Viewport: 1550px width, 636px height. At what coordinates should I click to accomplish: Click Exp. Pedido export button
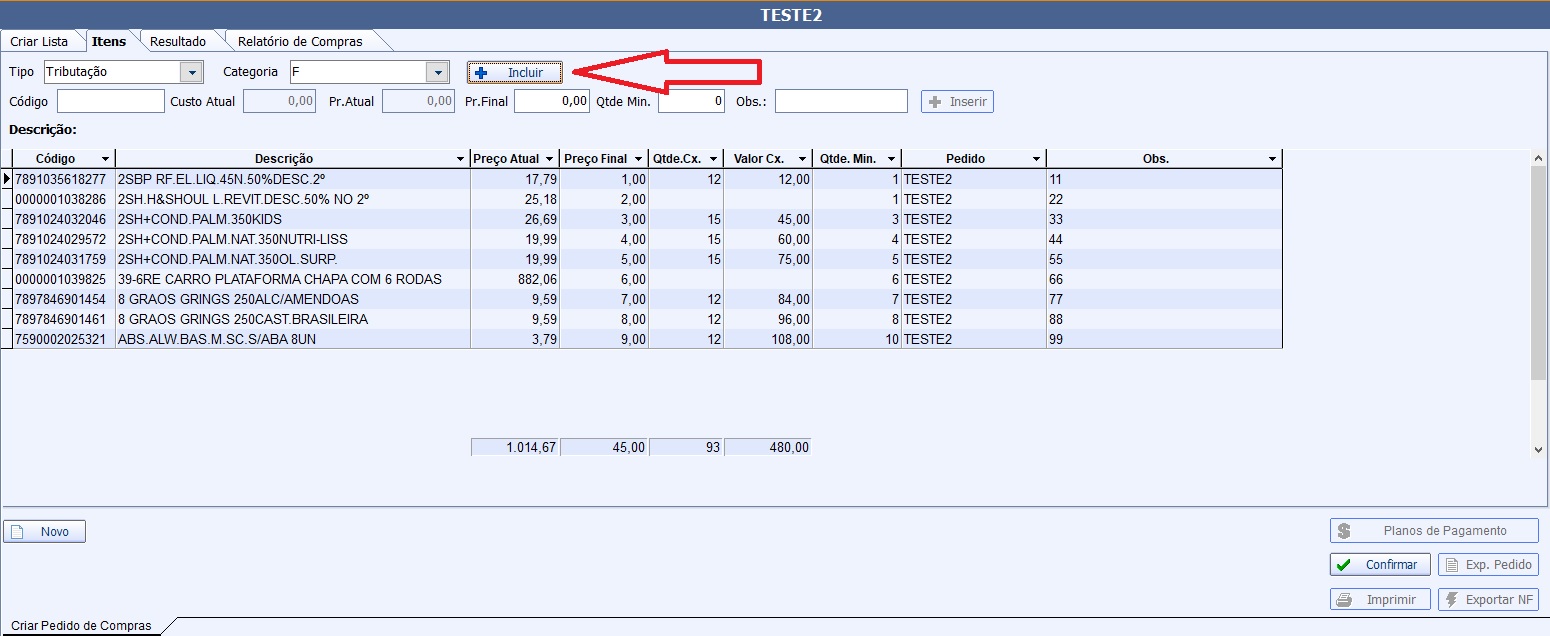[1487, 565]
